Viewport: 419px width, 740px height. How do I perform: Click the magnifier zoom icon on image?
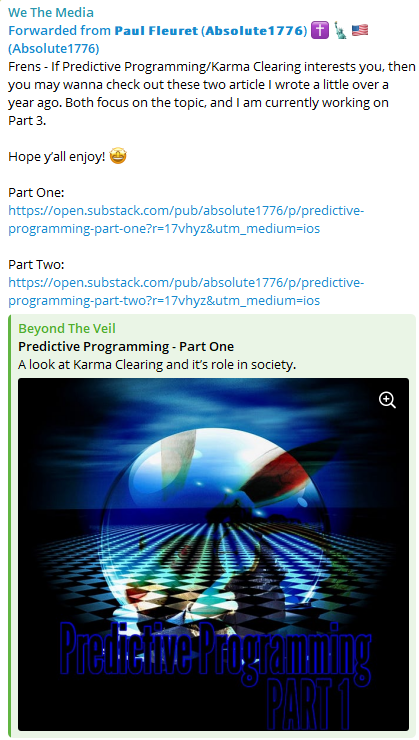pyautogui.click(x=387, y=400)
